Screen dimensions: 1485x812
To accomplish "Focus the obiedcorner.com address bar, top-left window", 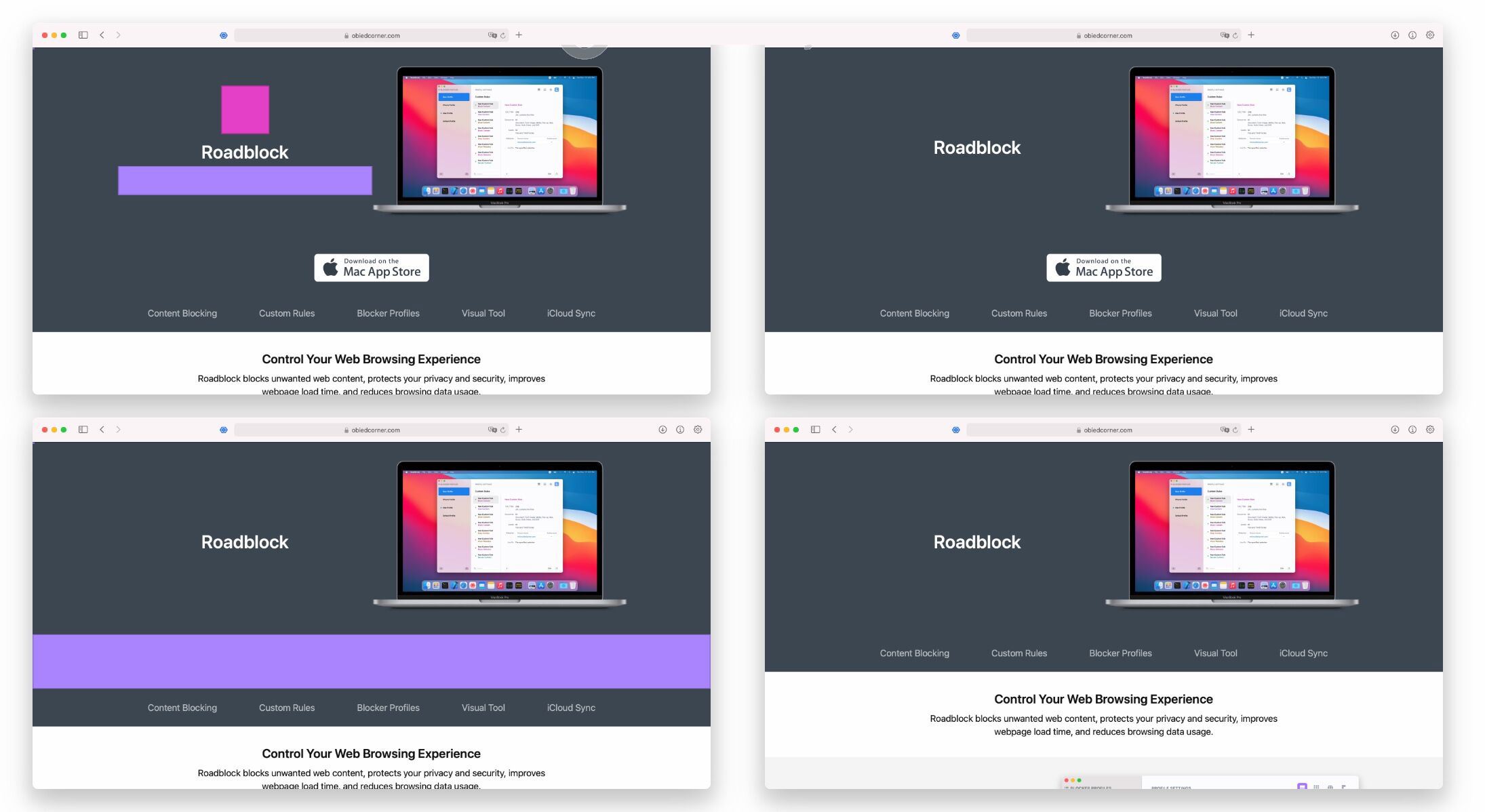I will point(372,35).
